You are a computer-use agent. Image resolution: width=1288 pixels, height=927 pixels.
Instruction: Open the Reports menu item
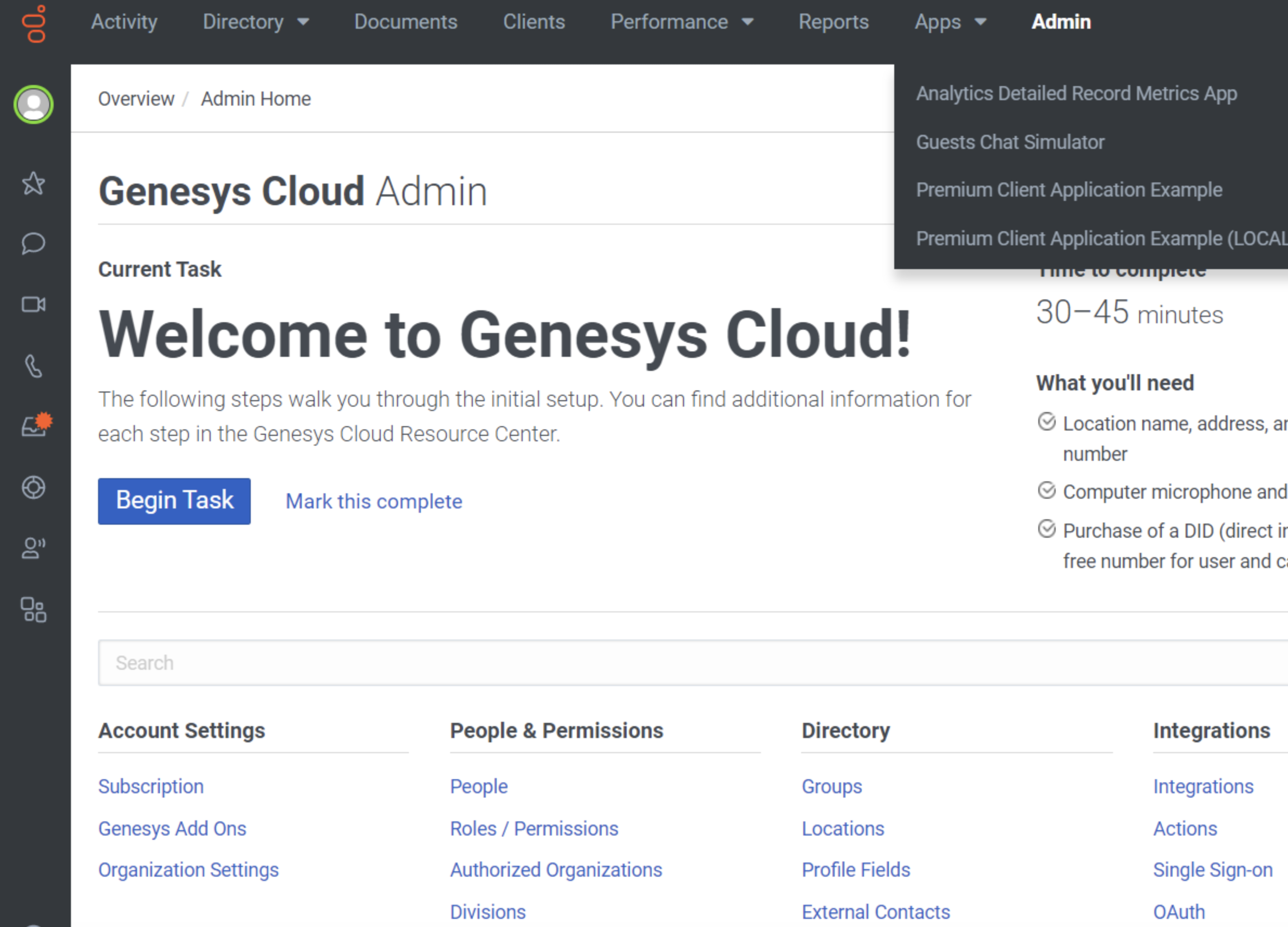click(833, 22)
